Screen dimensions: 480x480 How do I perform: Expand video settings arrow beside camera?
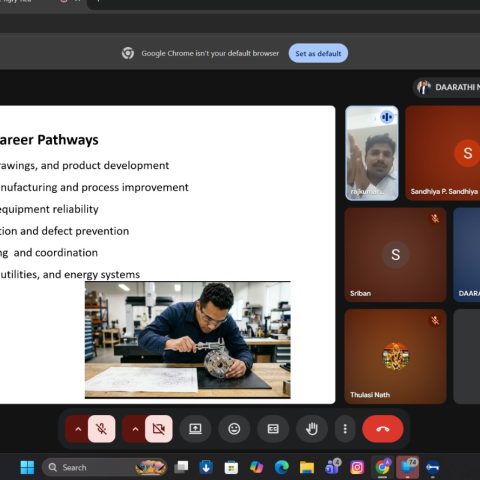pos(135,429)
